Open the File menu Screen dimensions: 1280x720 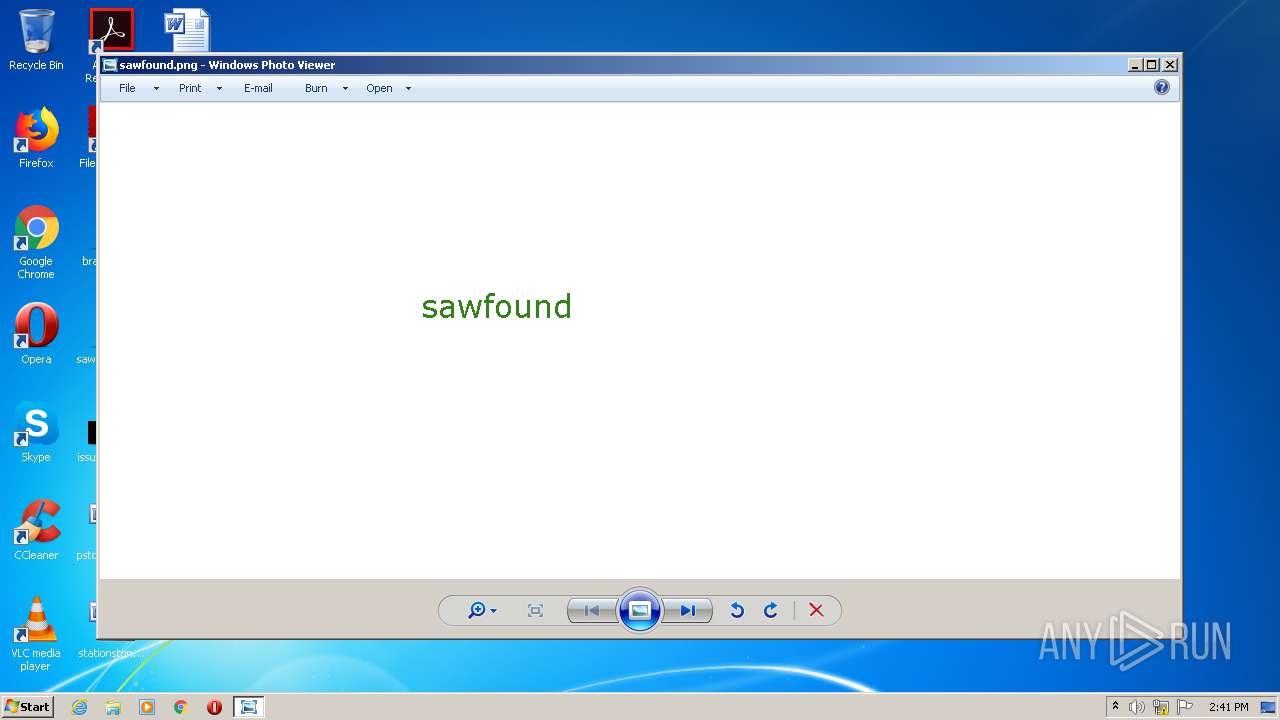click(x=127, y=88)
